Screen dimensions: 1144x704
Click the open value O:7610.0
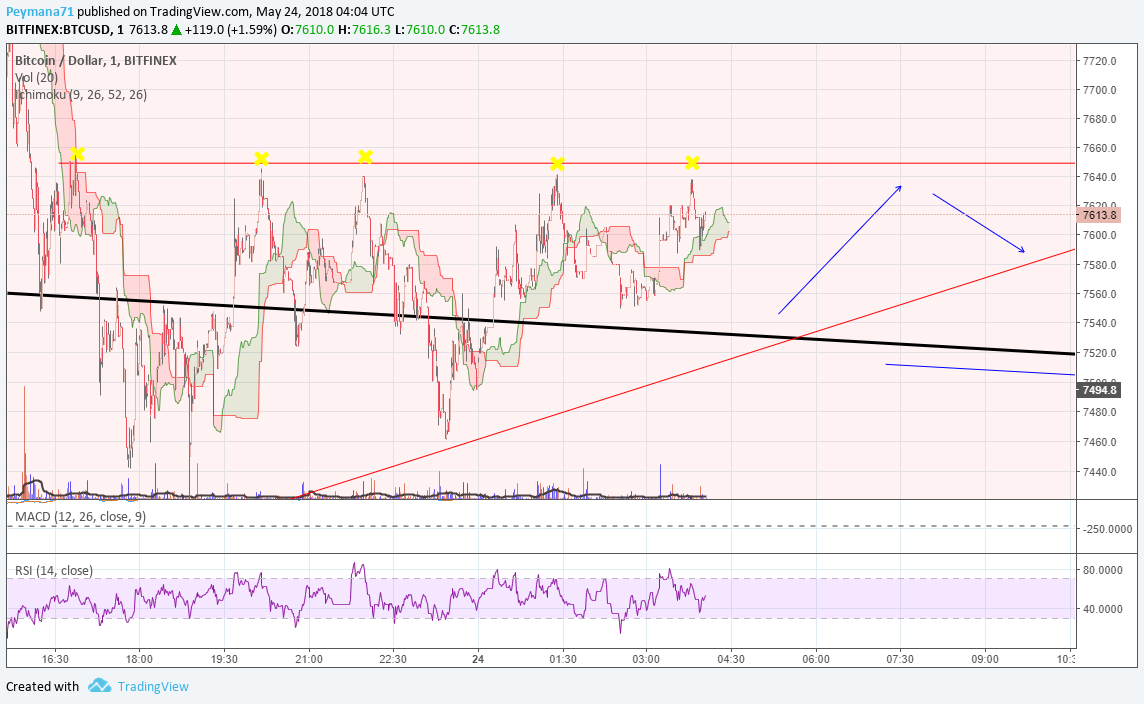tap(307, 30)
